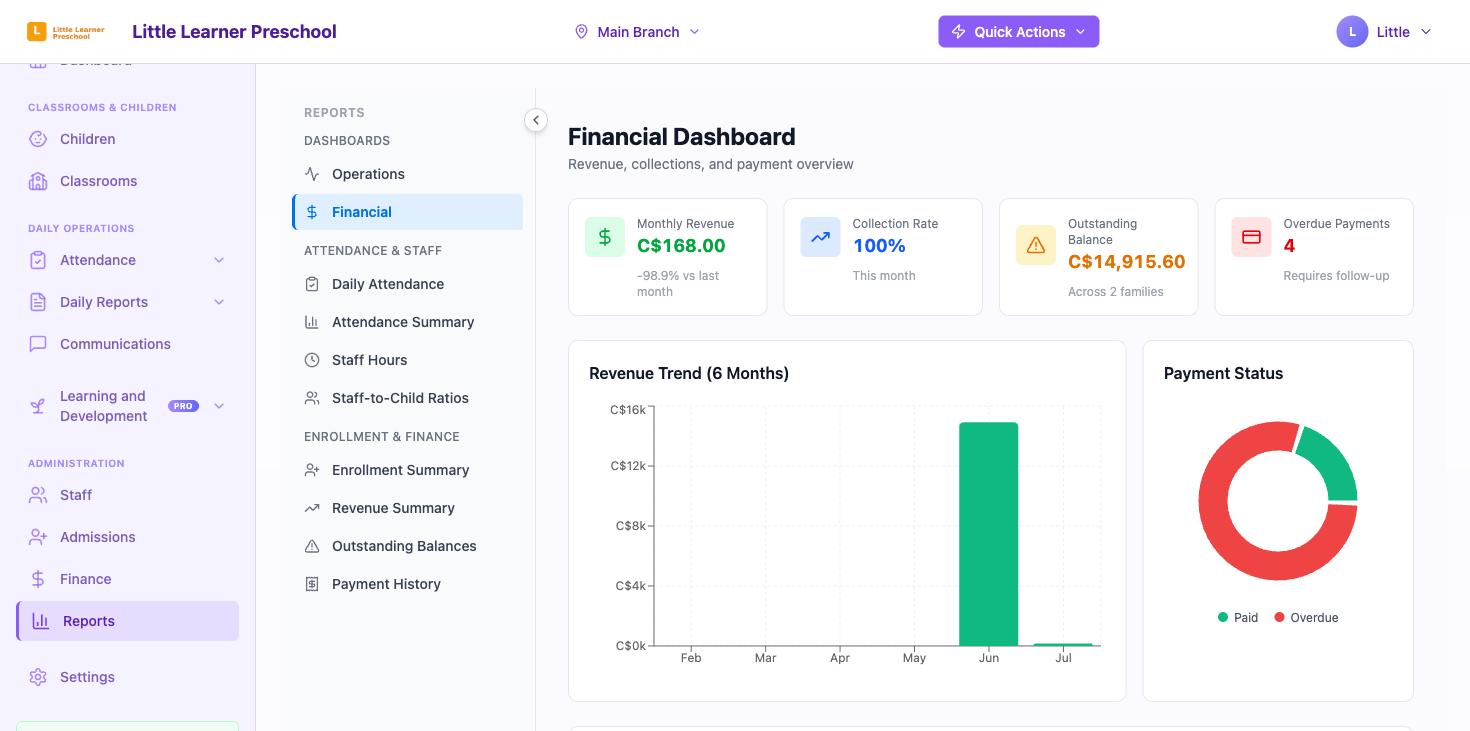Click the PRO badge beside Learning and Development
The height and width of the screenshot is (731, 1470).
click(183, 406)
